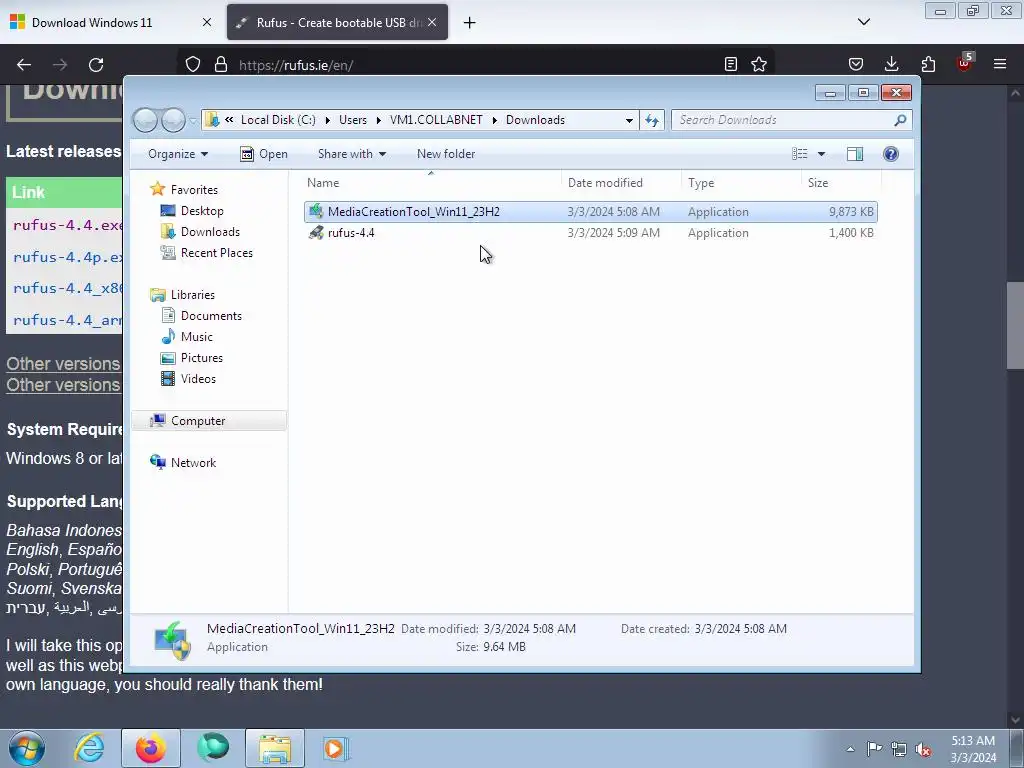
Task: Open the Explorer help button
Action: coord(891,154)
